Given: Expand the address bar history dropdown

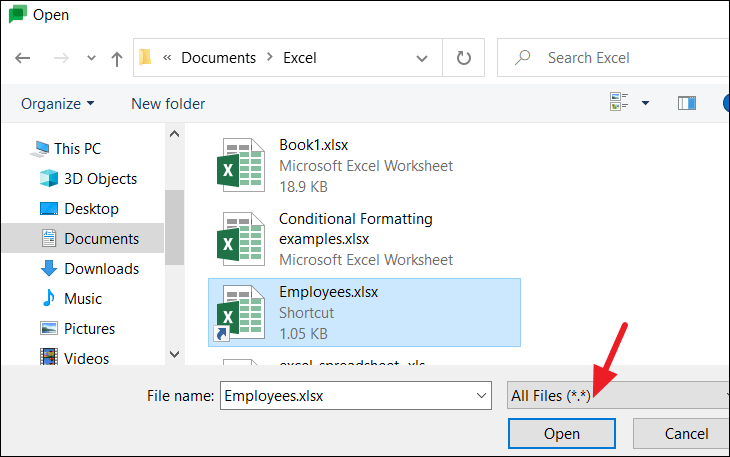Looking at the screenshot, I should coord(422,58).
